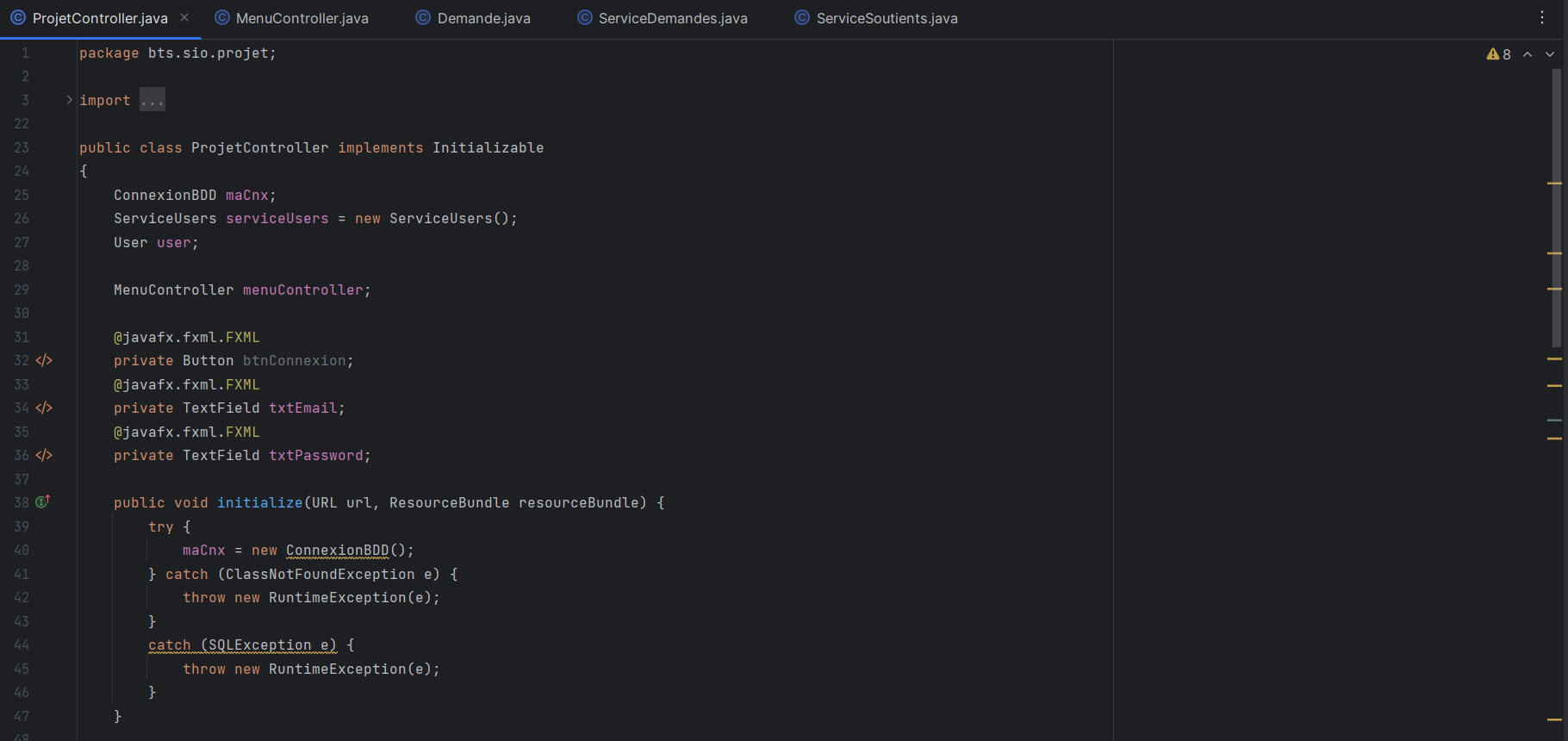Open the Demande.java tab
The height and width of the screenshot is (741, 1568).
pos(483,18)
